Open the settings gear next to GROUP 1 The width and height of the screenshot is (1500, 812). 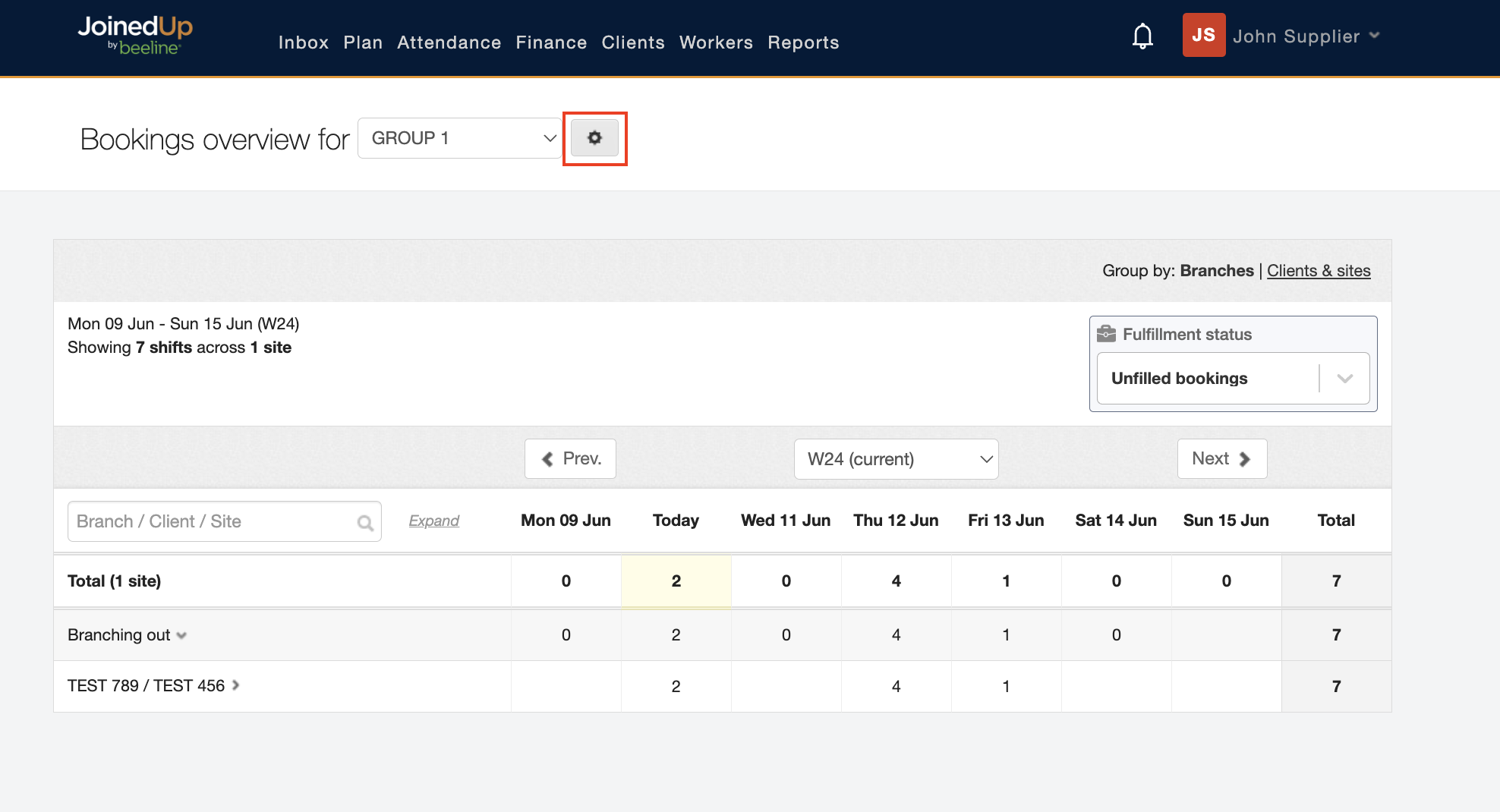coord(594,138)
